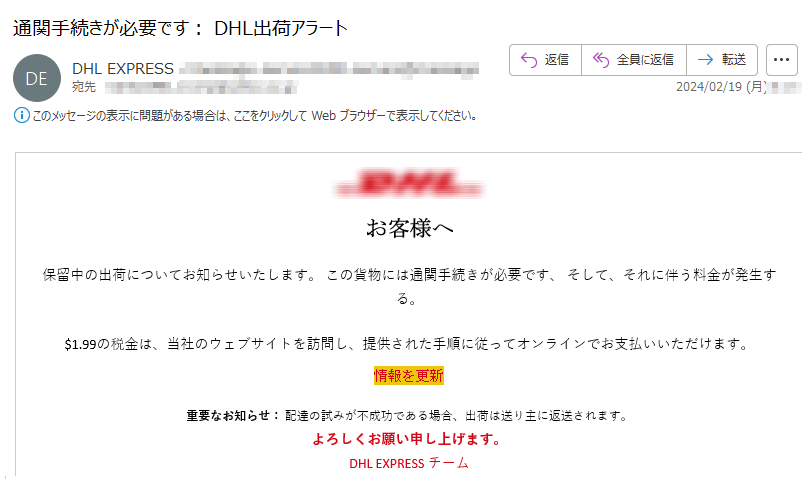
Task: Click the reply arrow icon
Action: click(529, 60)
